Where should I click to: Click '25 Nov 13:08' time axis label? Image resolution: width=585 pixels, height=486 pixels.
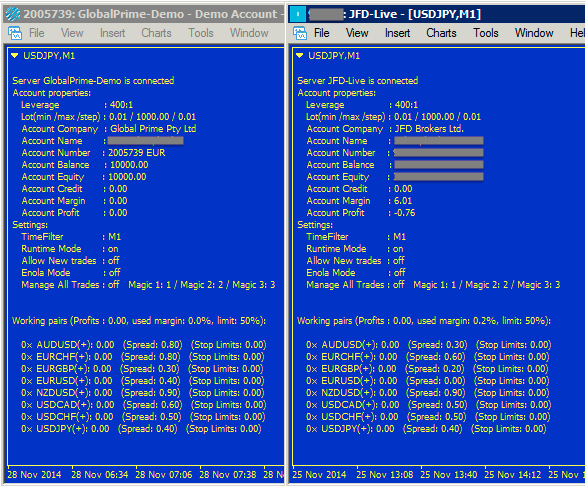click(385, 474)
